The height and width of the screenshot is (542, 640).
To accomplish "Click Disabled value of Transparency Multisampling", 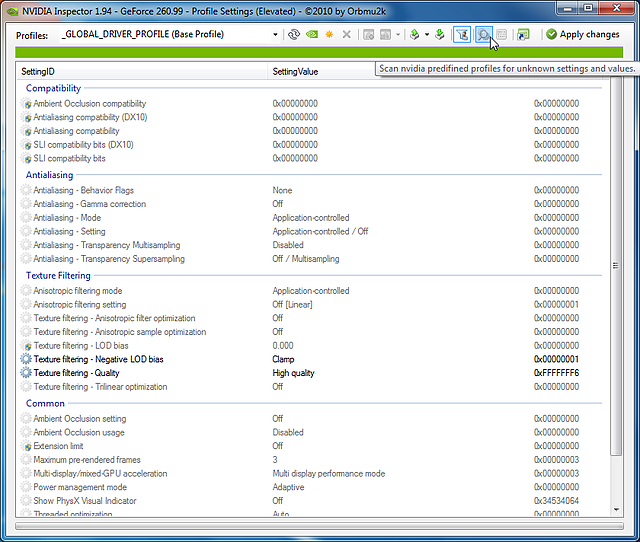I will tap(288, 245).
